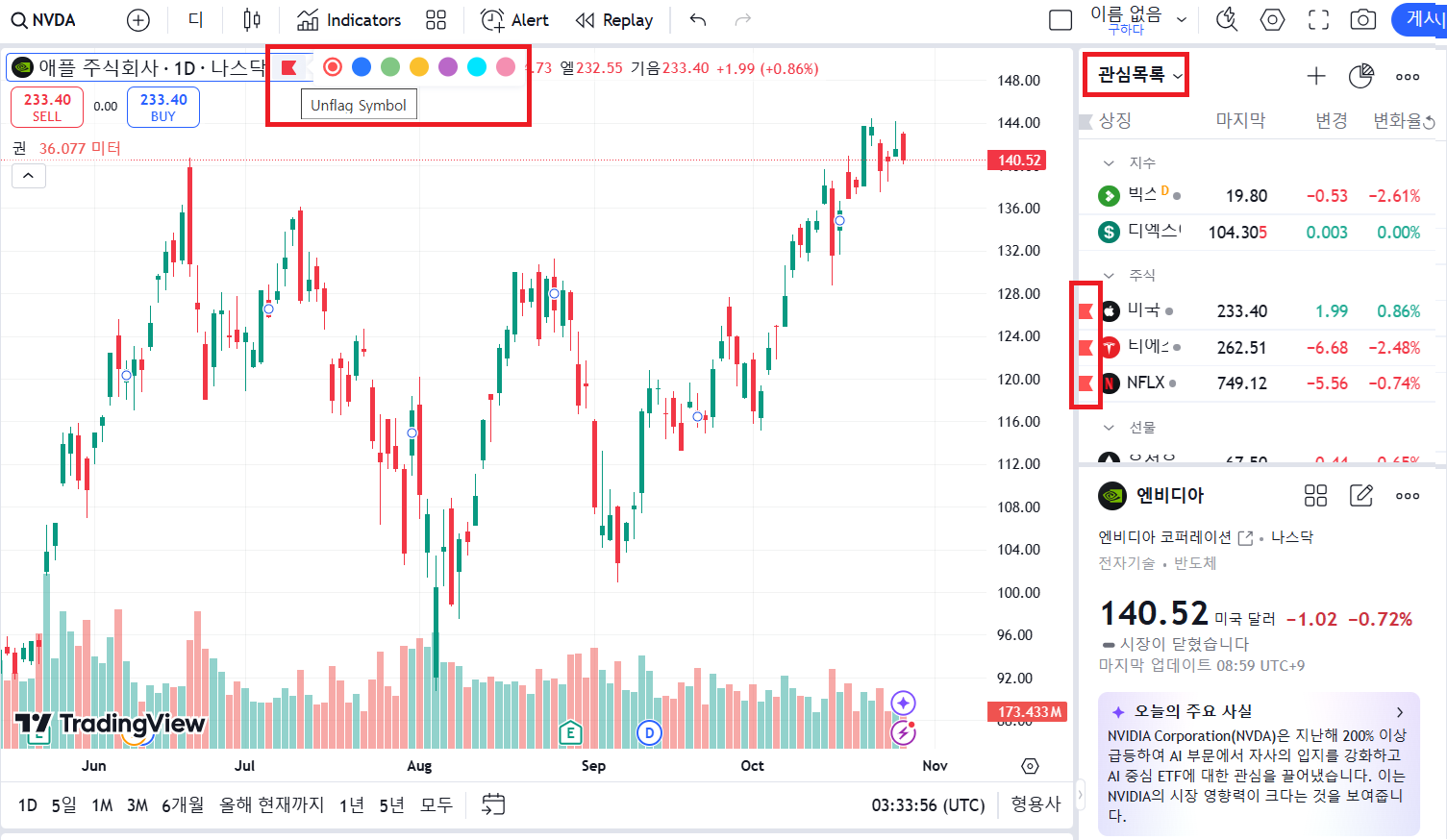The height and width of the screenshot is (840, 1447).
Task: Click the dividend D marker
Action: point(649,733)
